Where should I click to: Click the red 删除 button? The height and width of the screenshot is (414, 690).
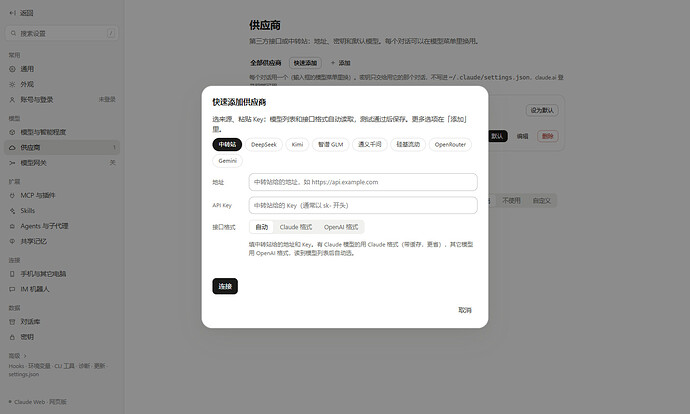(x=547, y=136)
